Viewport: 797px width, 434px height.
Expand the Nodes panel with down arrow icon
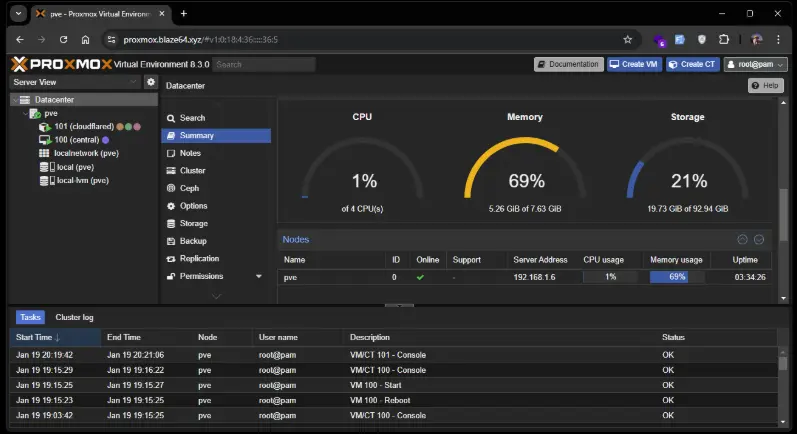(x=759, y=239)
